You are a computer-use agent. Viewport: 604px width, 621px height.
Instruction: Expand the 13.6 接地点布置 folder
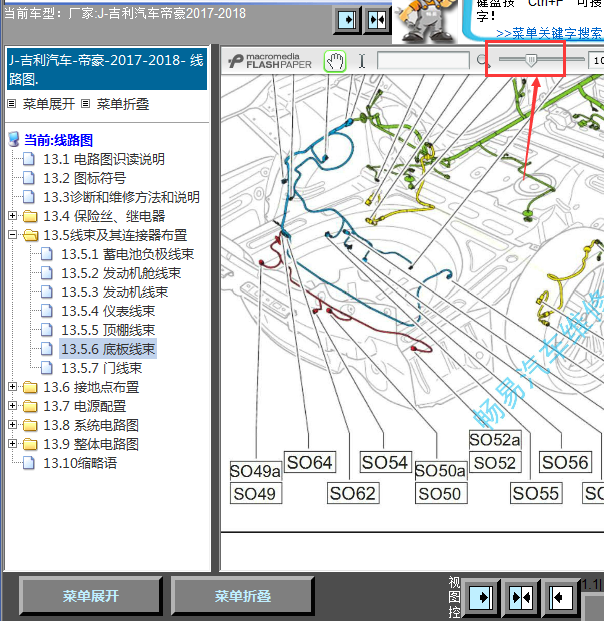tap(12, 387)
